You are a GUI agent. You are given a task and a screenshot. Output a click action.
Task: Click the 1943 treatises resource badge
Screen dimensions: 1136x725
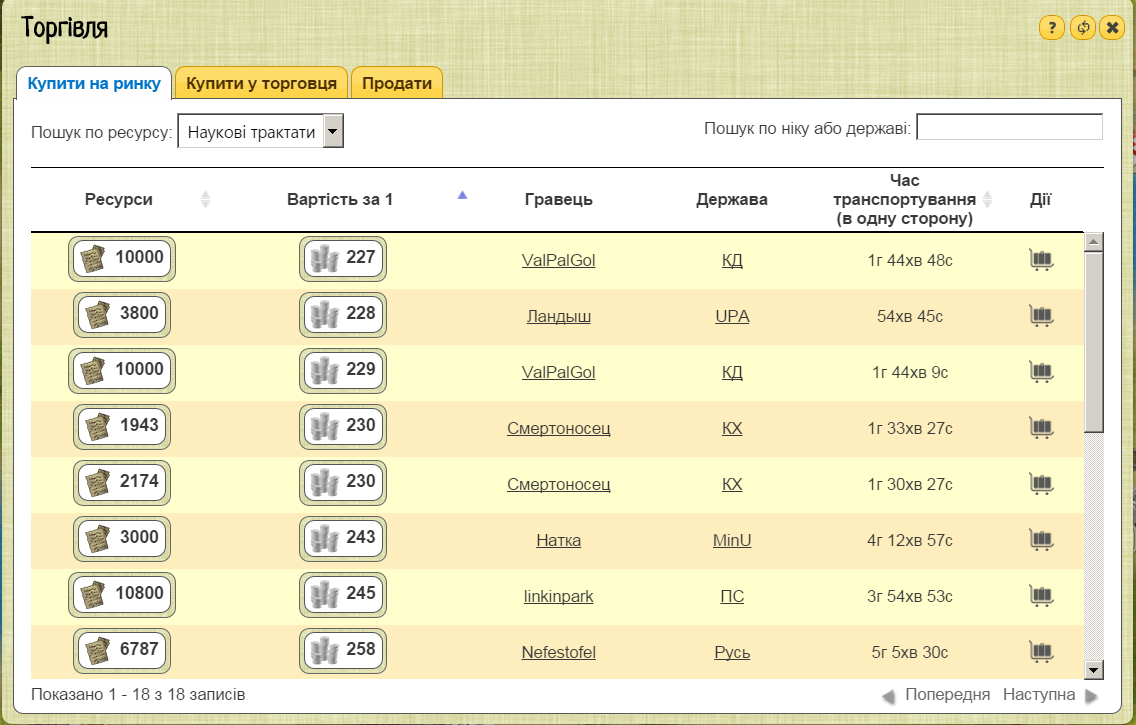[122, 427]
